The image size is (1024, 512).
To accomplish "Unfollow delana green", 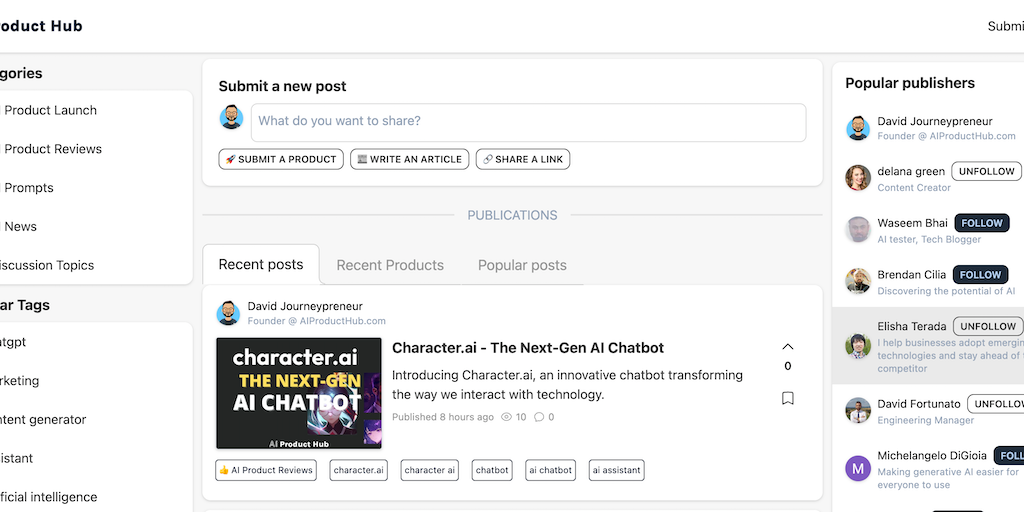I will [x=986, y=171].
